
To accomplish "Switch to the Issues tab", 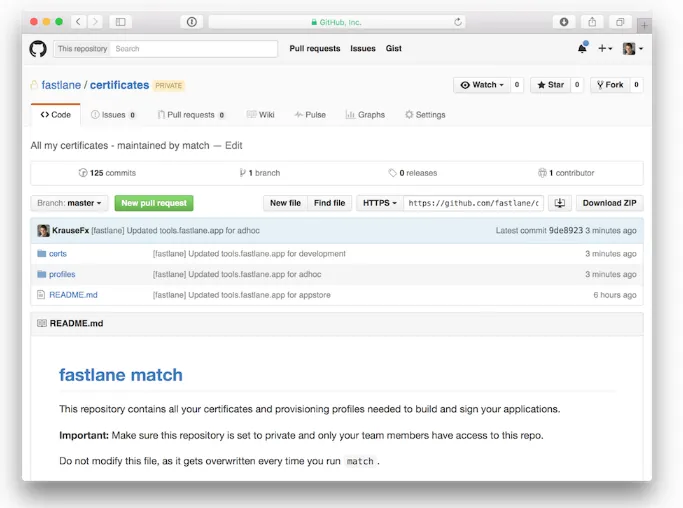I will tap(113, 115).
